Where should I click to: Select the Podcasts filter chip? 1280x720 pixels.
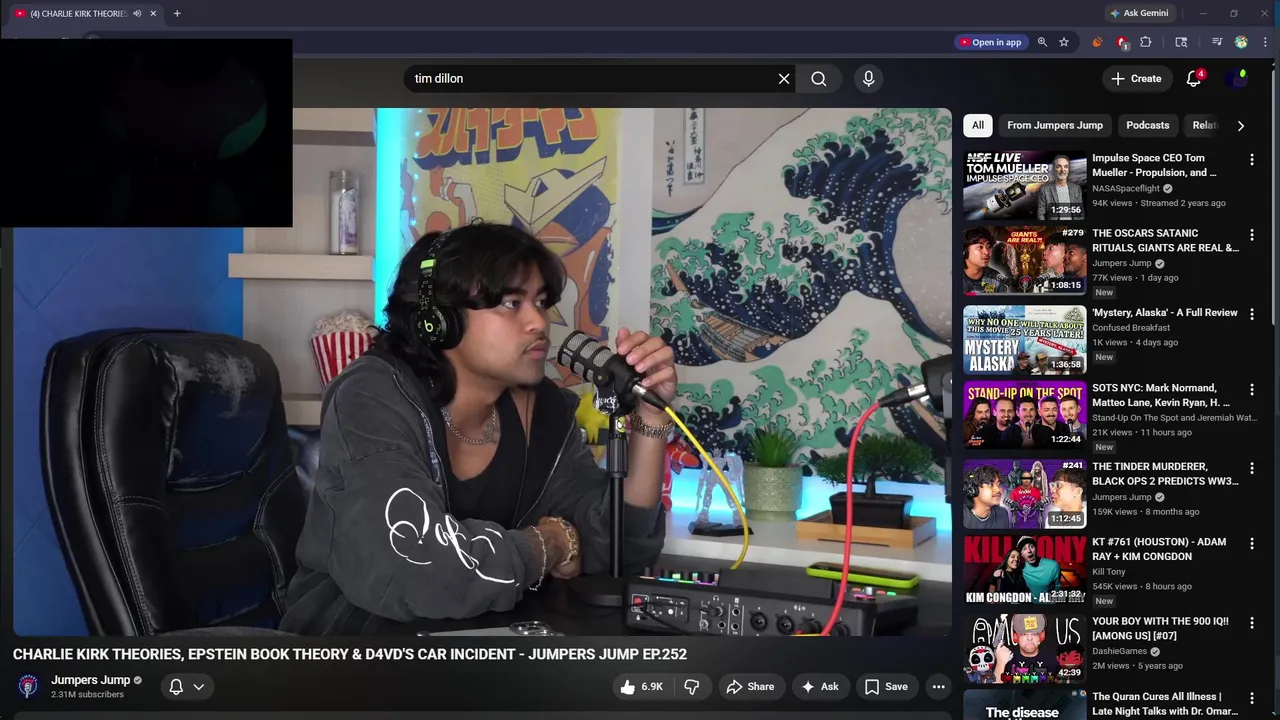click(1147, 125)
